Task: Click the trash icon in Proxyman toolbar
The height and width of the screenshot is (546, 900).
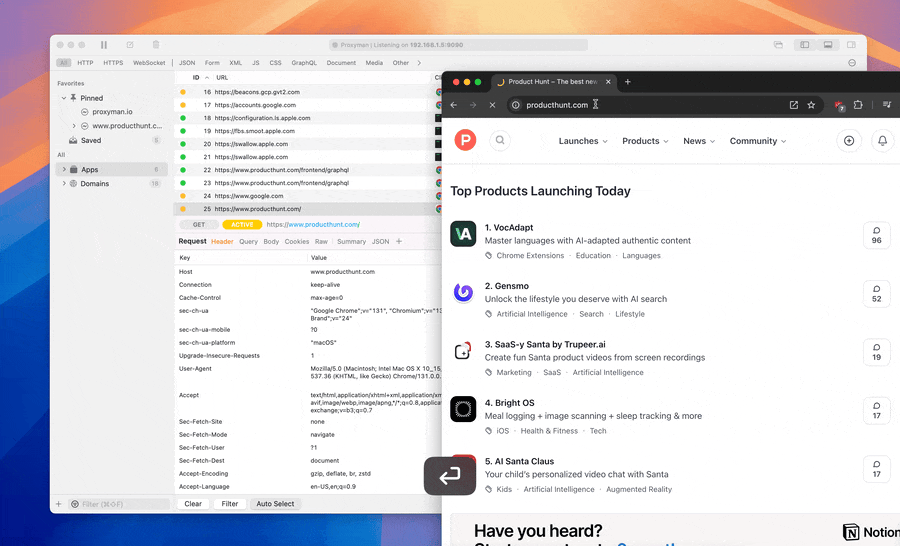Action: click(156, 45)
